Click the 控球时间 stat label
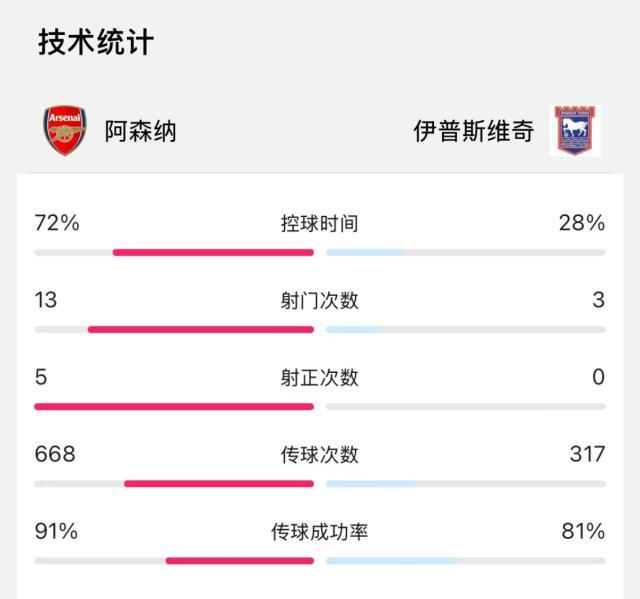 point(319,224)
